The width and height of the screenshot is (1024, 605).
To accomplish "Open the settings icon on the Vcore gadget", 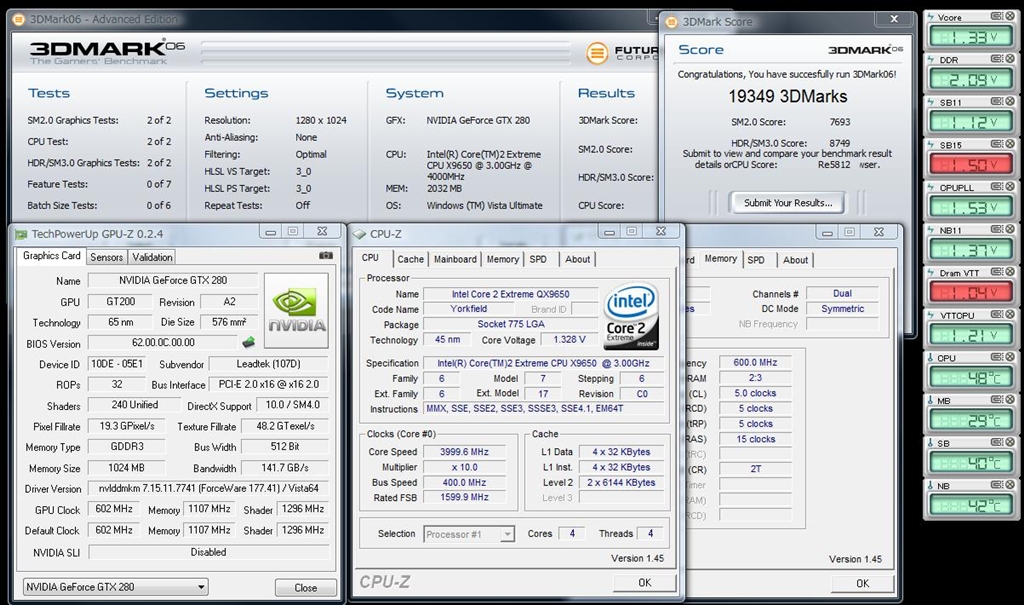I will pos(997,16).
